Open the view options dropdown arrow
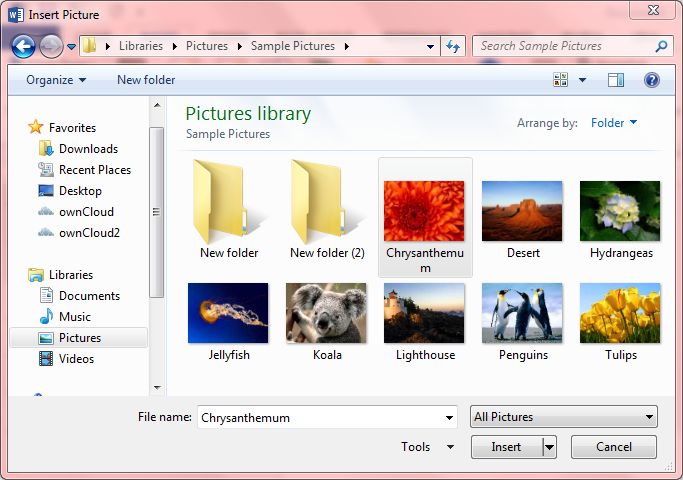This screenshot has height=480, width=683. coord(582,80)
